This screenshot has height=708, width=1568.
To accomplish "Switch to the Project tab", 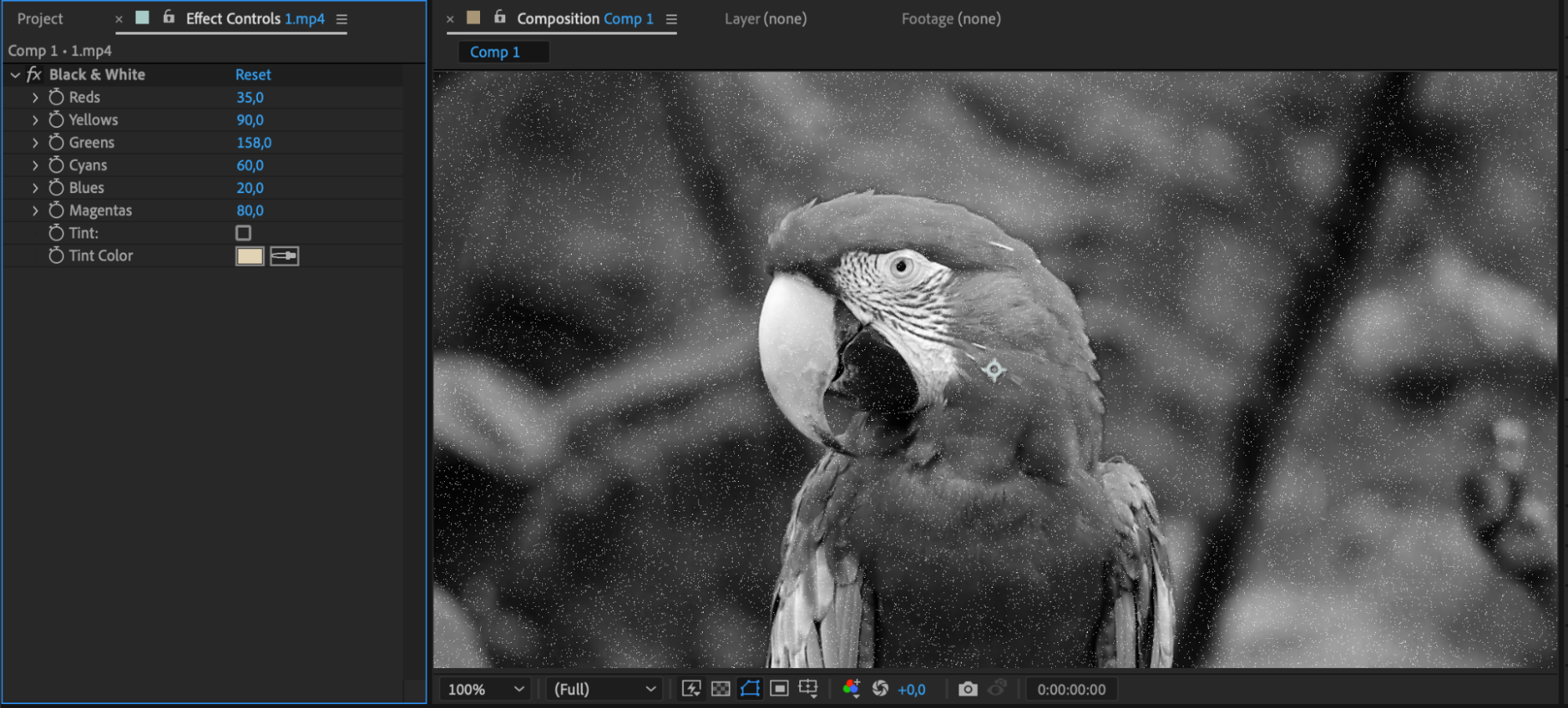I will pos(40,19).
